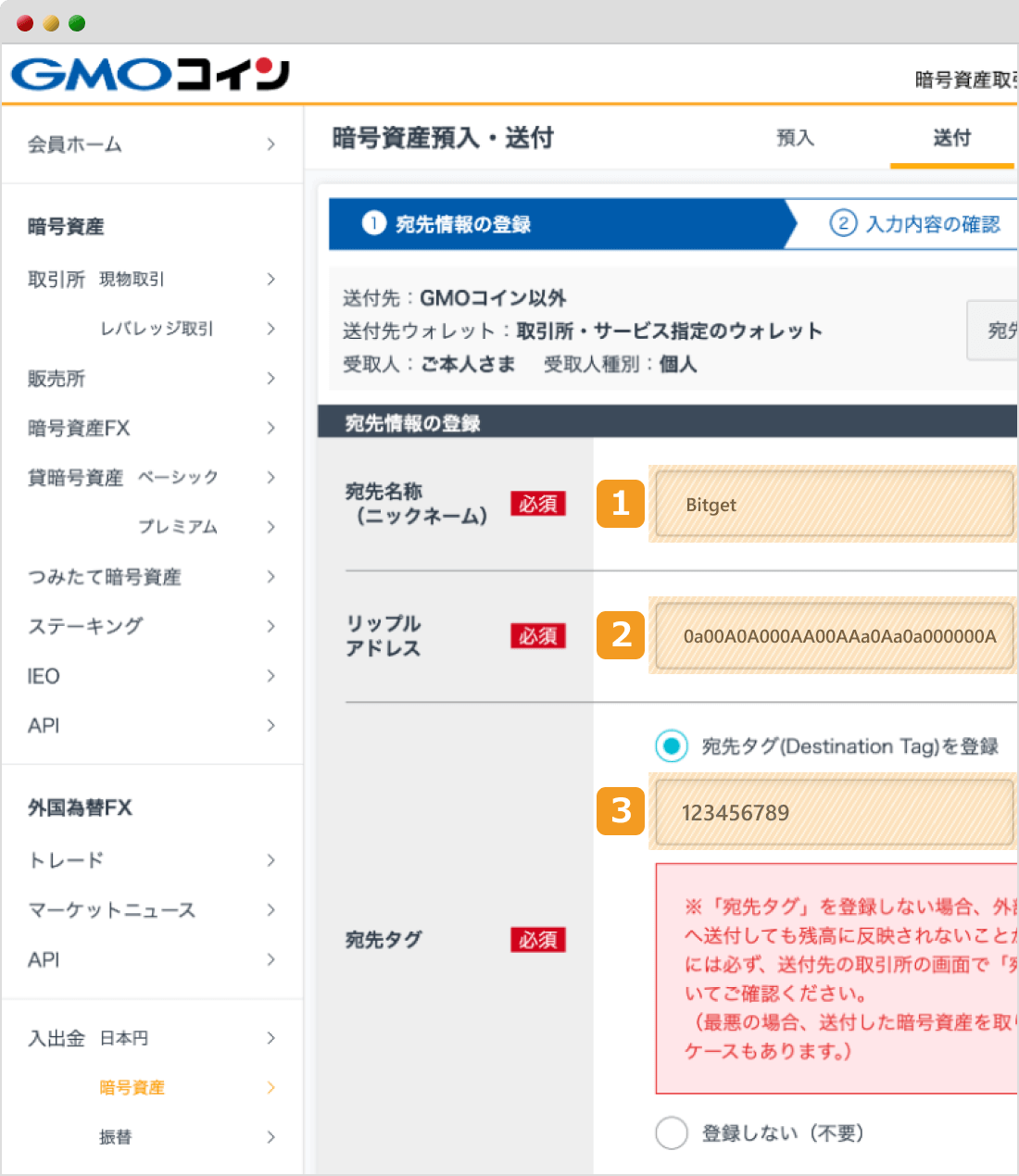Viewport: 1019px width, 1176px height.
Task: Select the 宛先タグ(Destination Tag)を登録 radio button
Action: 671,746
